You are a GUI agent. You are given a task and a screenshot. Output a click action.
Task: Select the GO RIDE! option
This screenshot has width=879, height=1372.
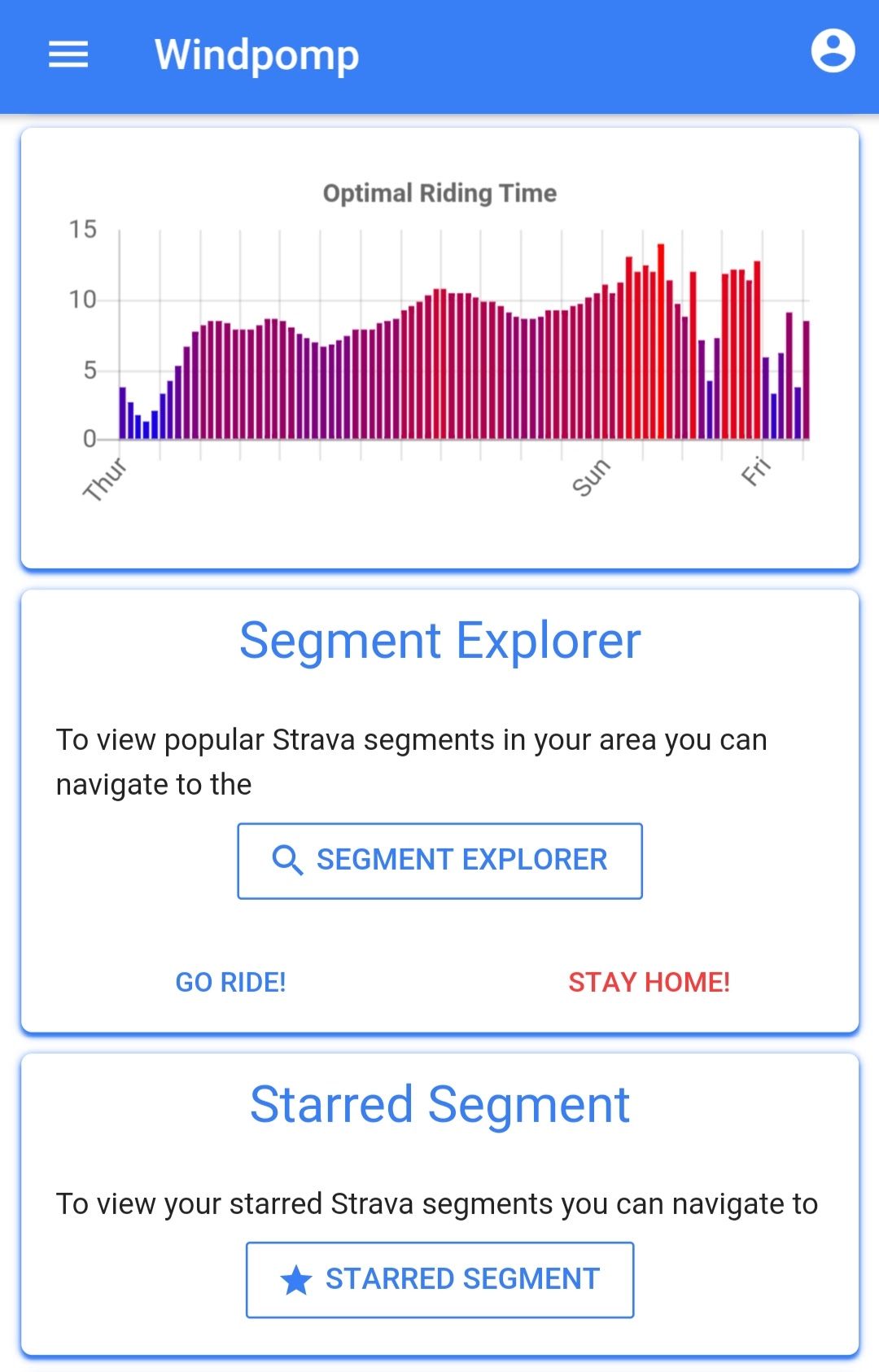click(230, 982)
